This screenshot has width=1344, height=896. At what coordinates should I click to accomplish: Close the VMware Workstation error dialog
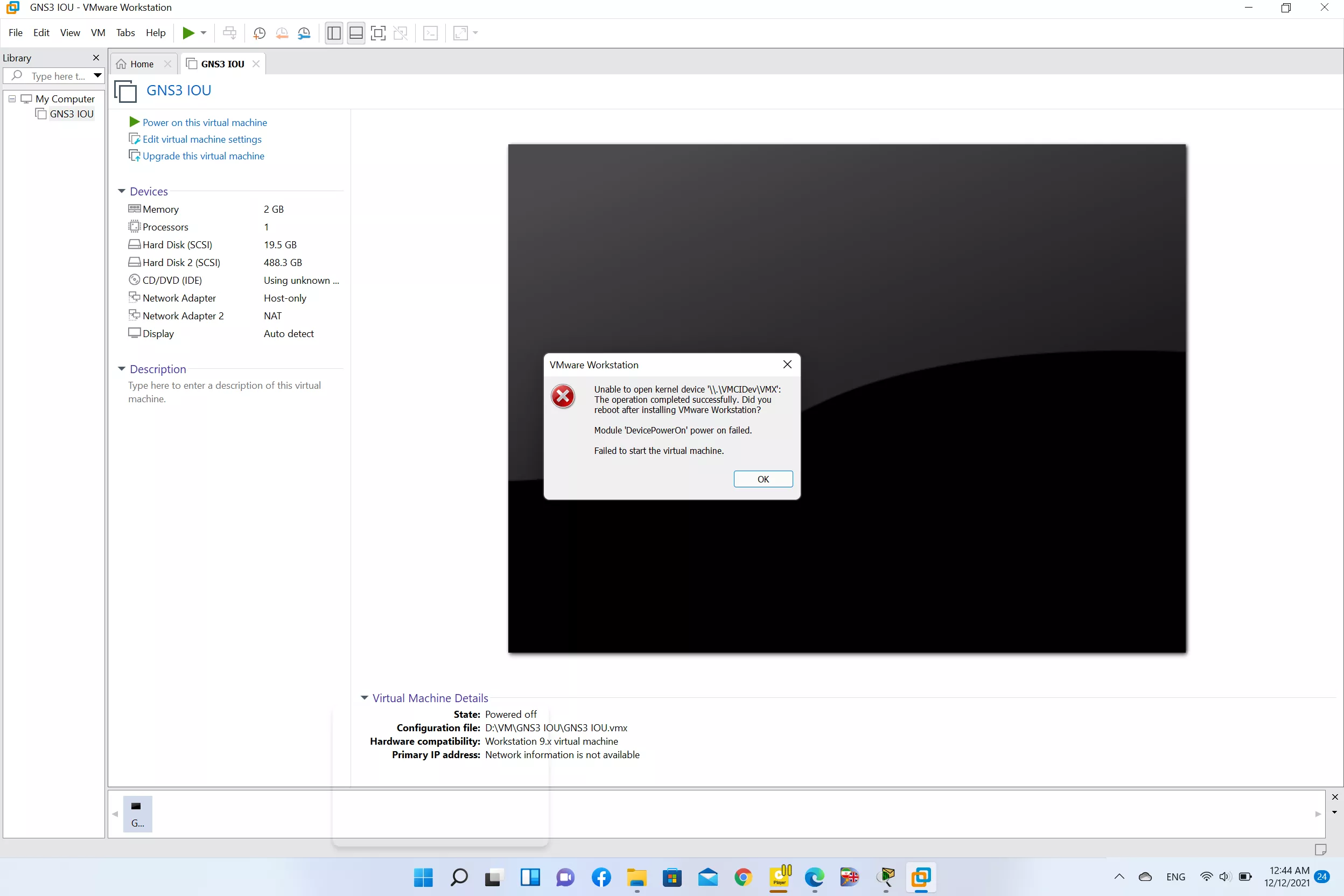click(x=787, y=364)
